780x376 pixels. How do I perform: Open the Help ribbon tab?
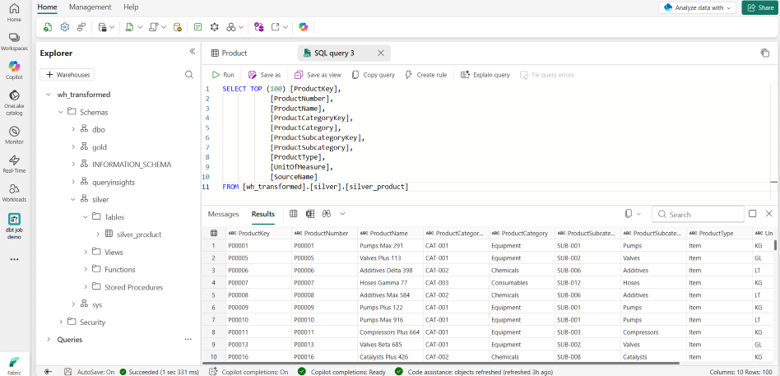131,7
